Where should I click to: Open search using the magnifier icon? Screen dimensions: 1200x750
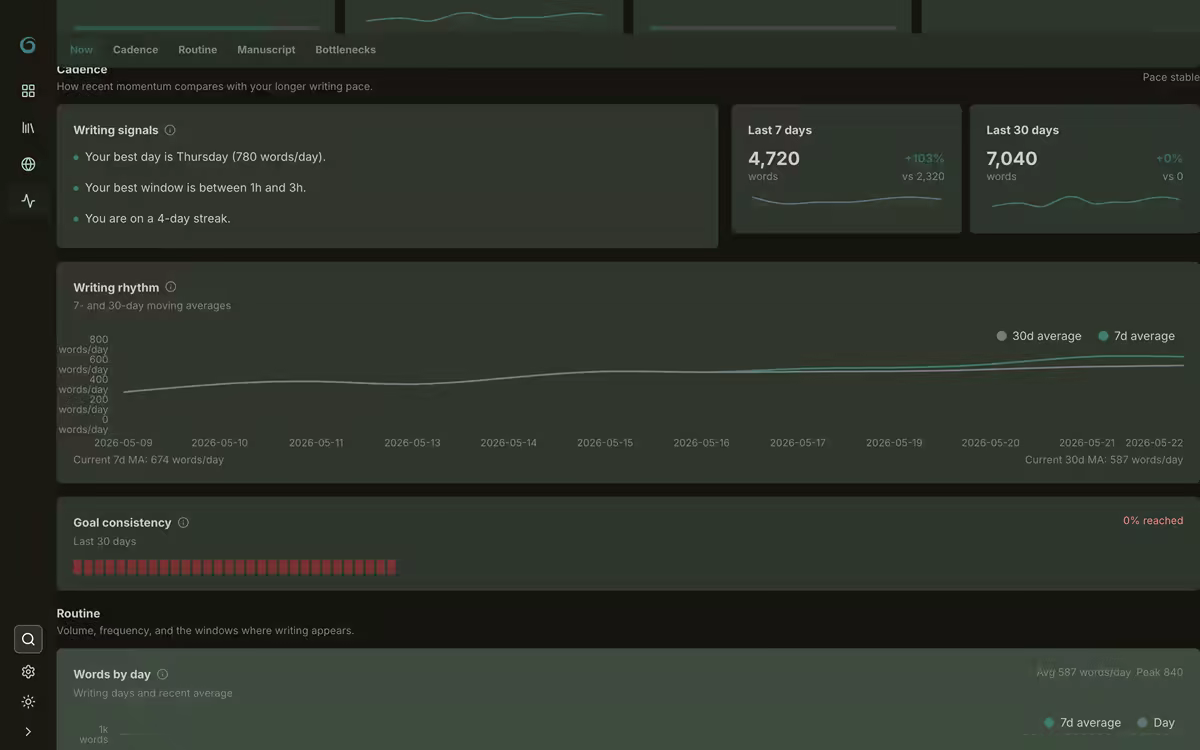[x=28, y=639]
